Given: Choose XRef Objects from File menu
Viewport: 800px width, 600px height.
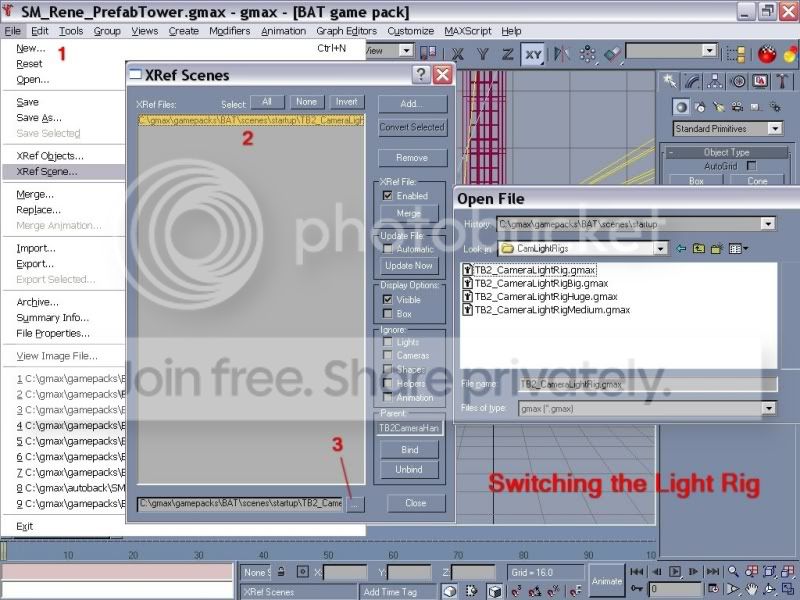Looking at the screenshot, I should pos(50,156).
